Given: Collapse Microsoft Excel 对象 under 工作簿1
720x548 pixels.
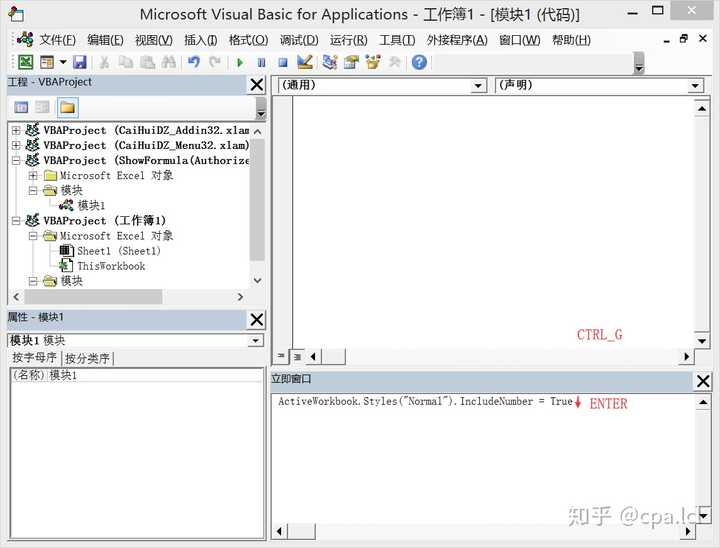Looking at the screenshot, I should (33, 236).
